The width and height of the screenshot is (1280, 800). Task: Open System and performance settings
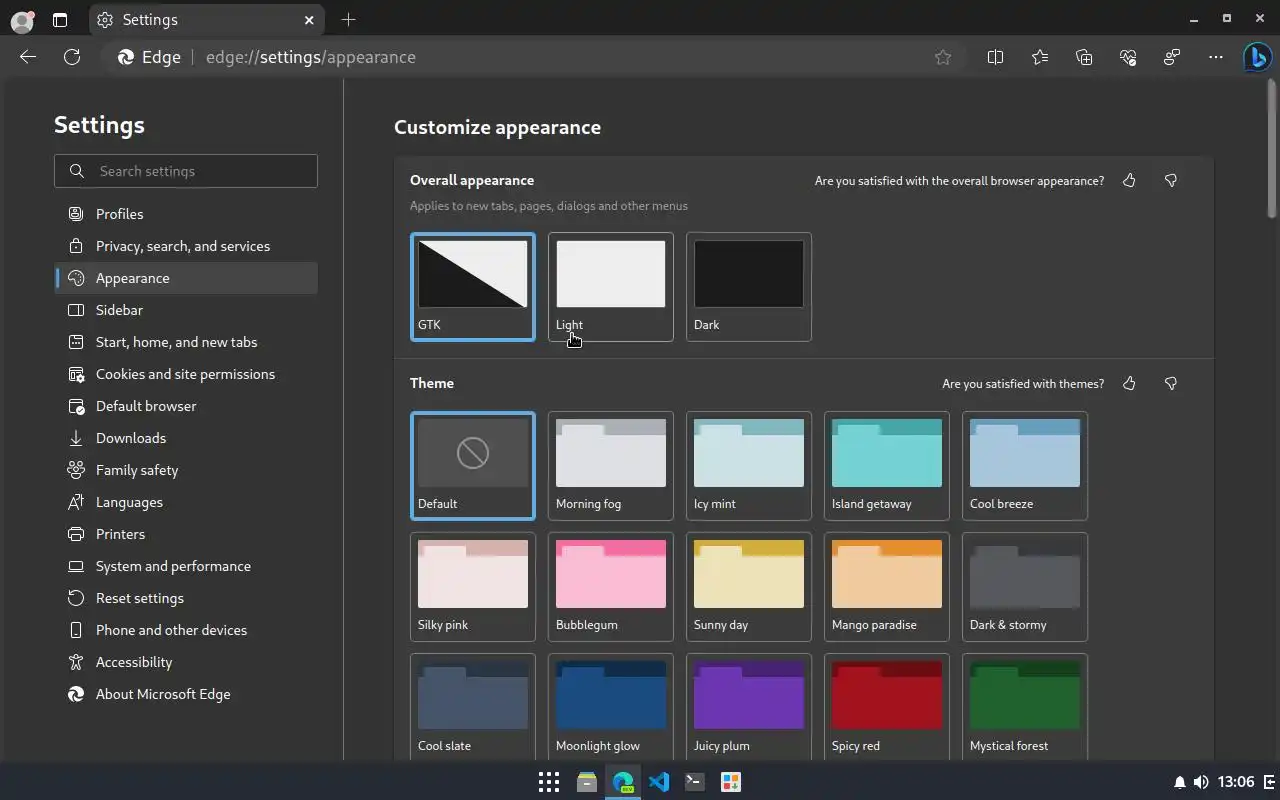(x=186, y=566)
